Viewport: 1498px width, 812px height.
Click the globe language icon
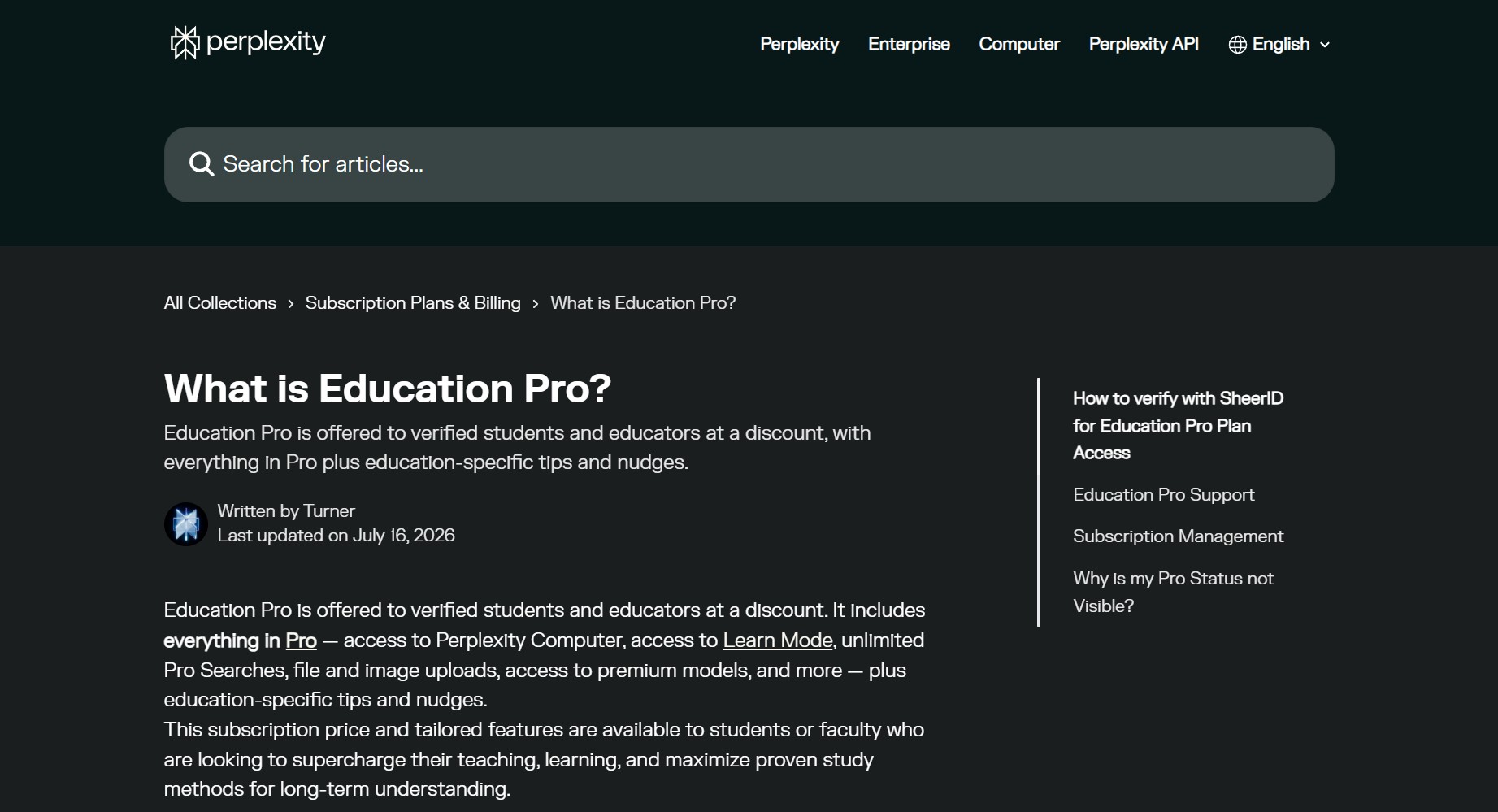[x=1237, y=45]
